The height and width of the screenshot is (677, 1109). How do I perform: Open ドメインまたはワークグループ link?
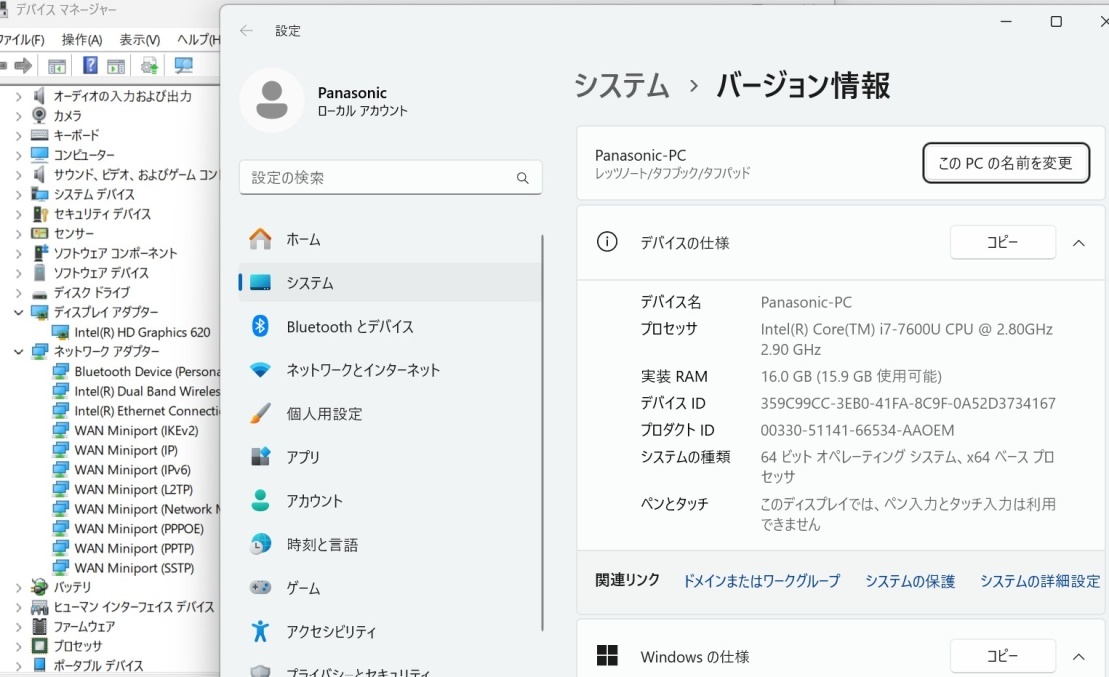coord(762,581)
